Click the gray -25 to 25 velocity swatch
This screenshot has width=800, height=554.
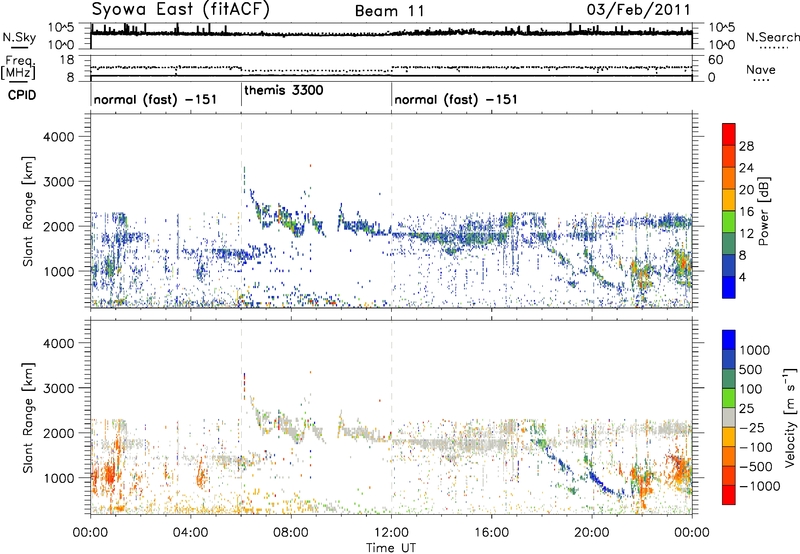(729, 417)
